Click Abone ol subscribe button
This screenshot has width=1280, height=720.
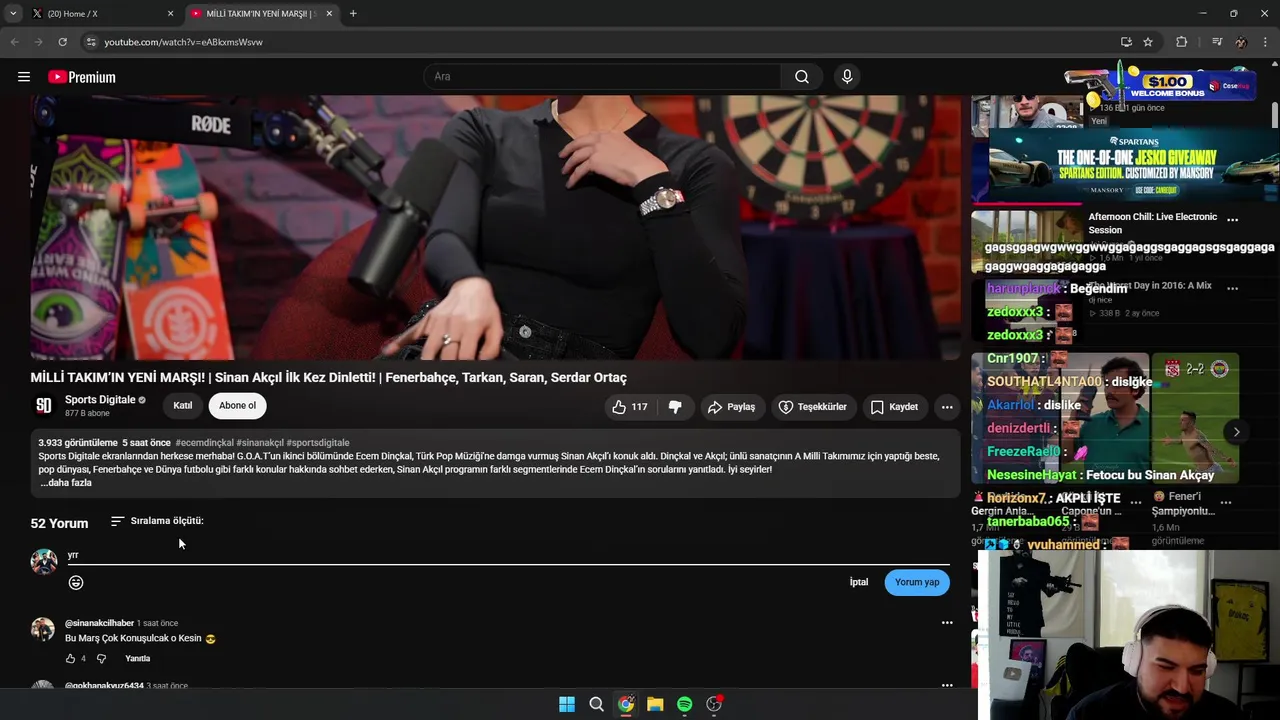tap(237, 406)
